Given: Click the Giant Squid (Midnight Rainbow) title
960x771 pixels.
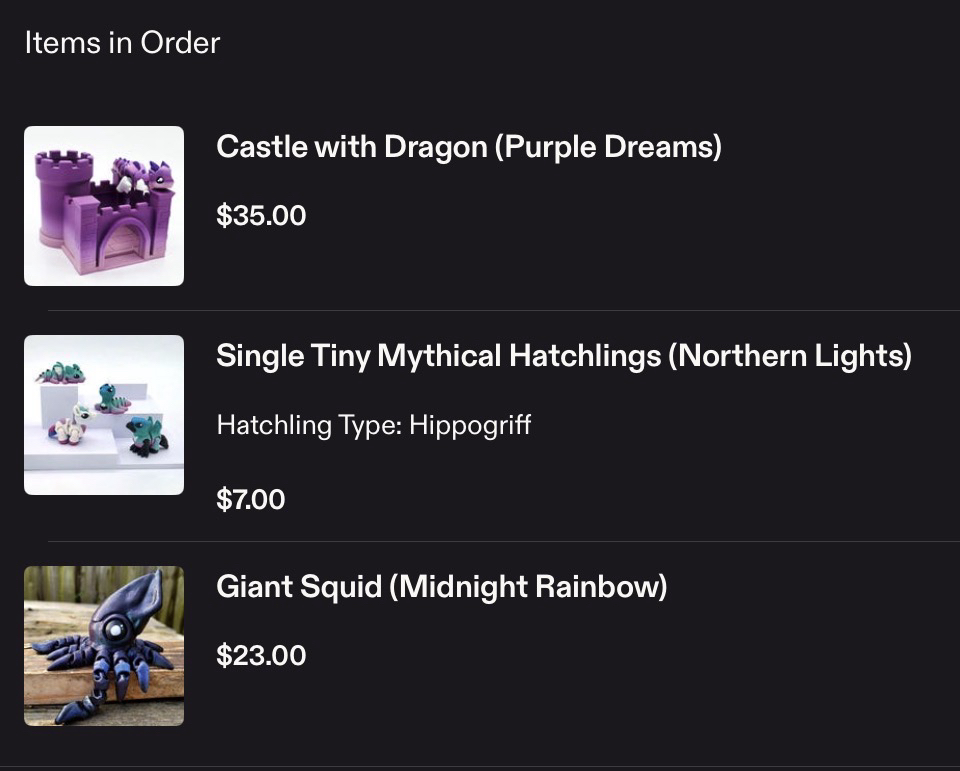Looking at the screenshot, I should [441, 586].
